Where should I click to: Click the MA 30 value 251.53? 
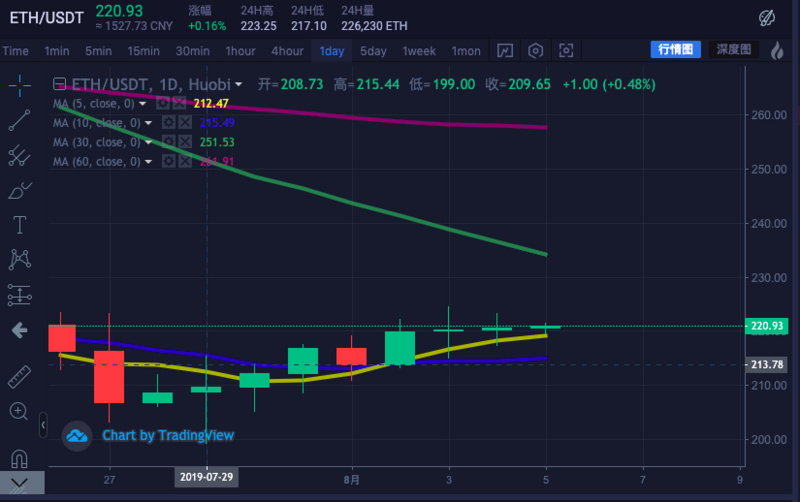217,142
